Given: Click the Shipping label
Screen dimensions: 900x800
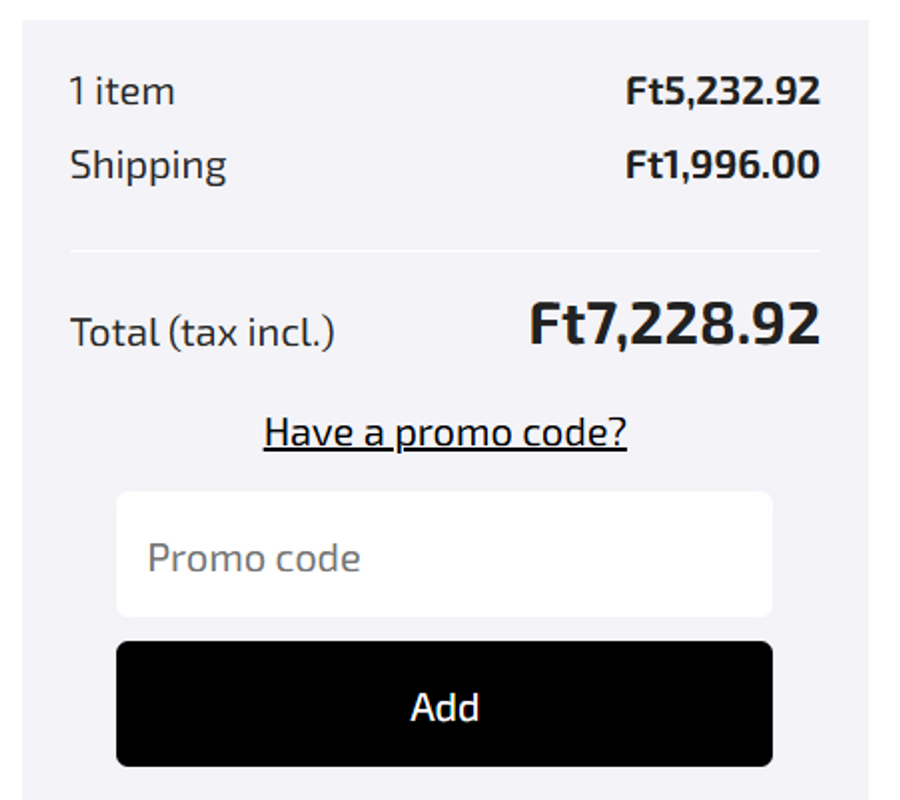Looking at the screenshot, I should tap(148, 166).
